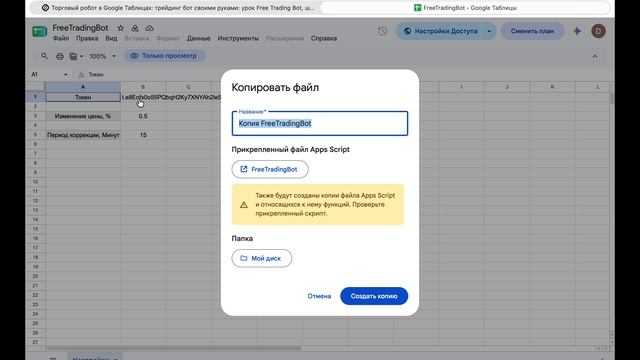Image resolution: width=640 pixels, height=360 pixels.
Task: Click the print icon in toolbar
Action: 60,56
